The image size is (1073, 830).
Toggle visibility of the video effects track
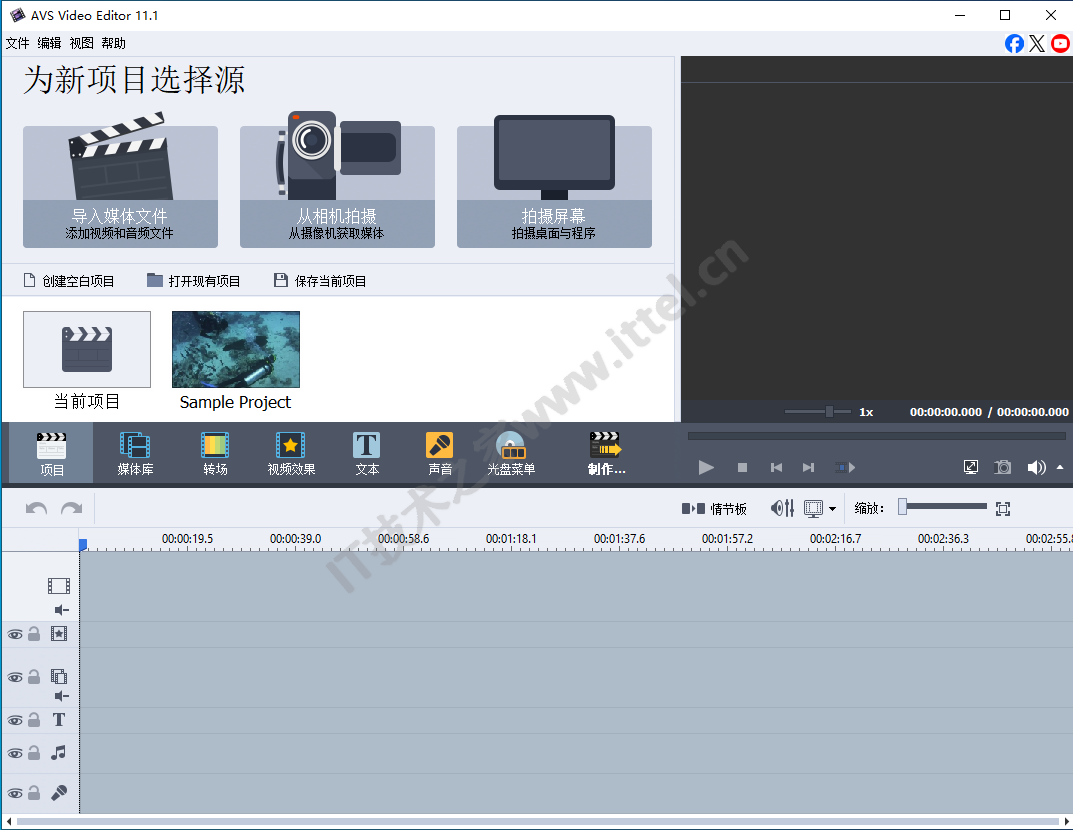[15, 634]
